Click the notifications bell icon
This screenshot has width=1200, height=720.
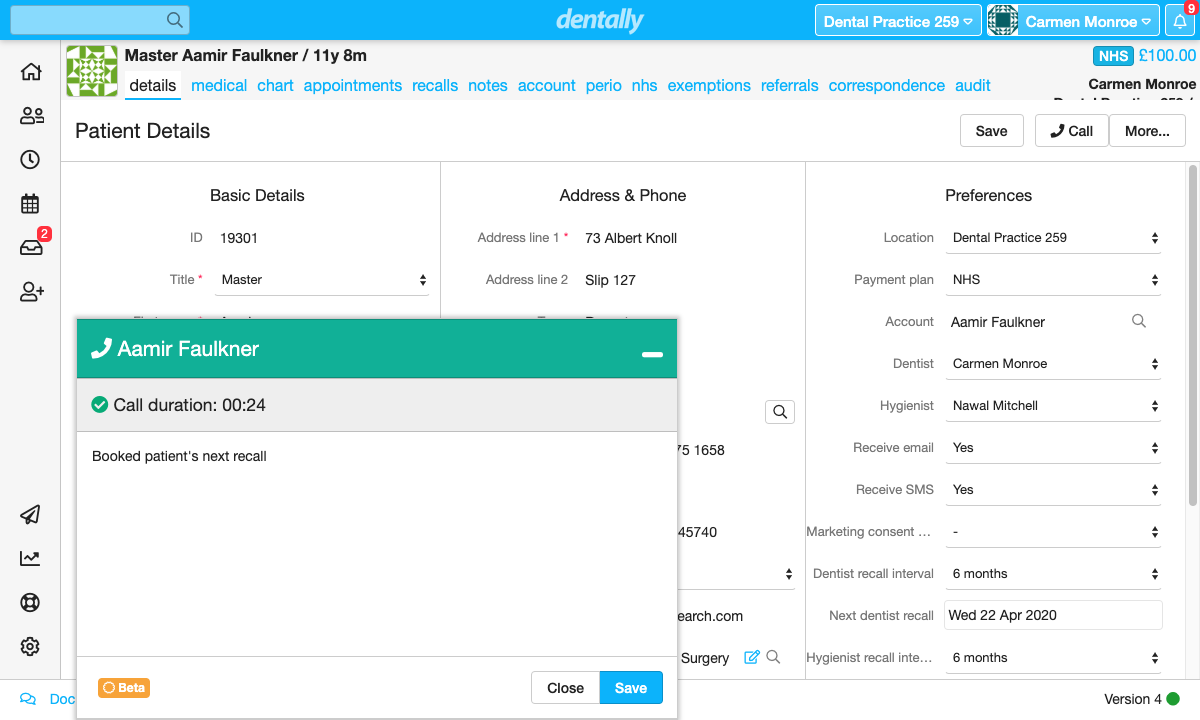tap(1180, 21)
